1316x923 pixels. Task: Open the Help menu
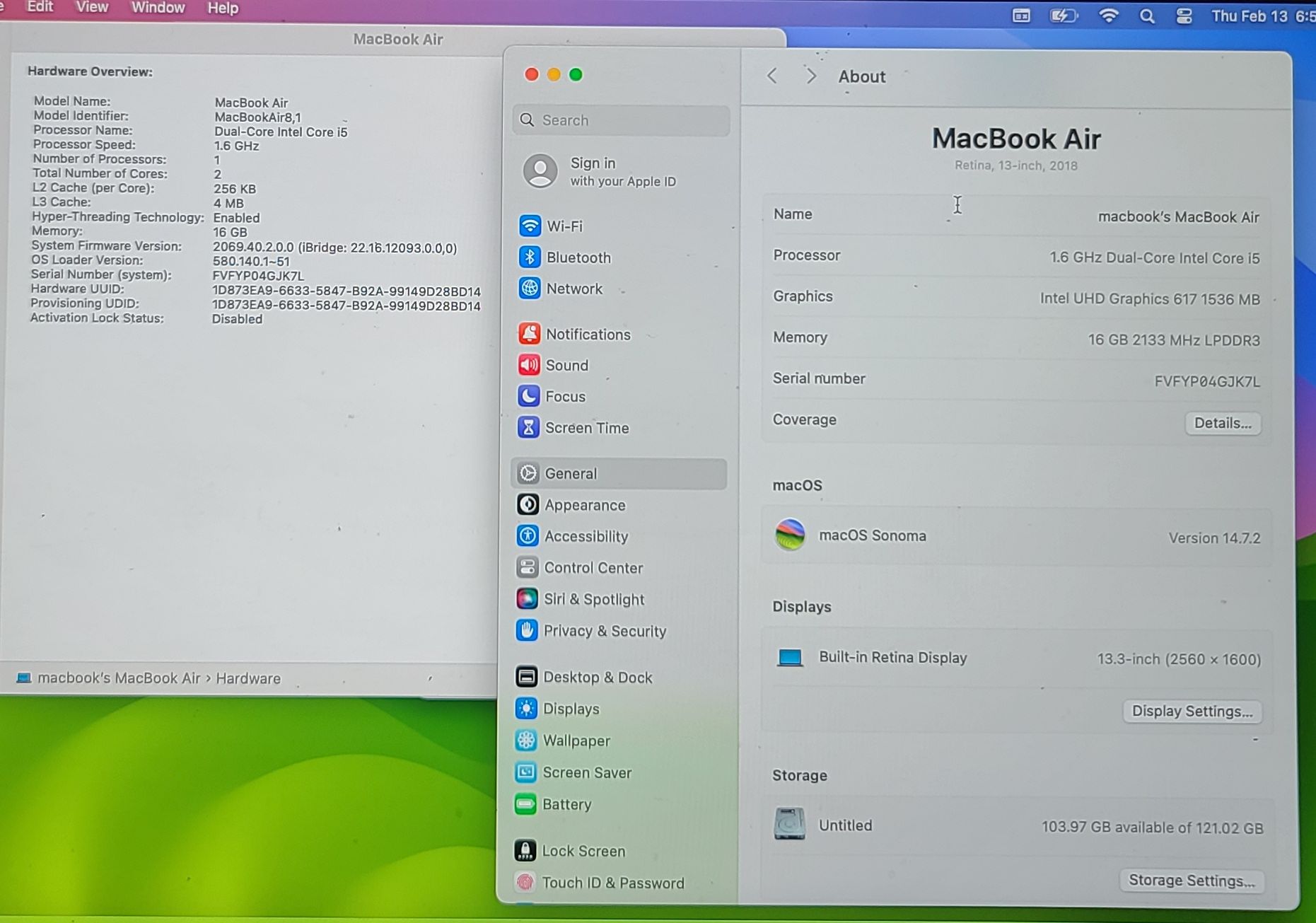(x=222, y=8)
